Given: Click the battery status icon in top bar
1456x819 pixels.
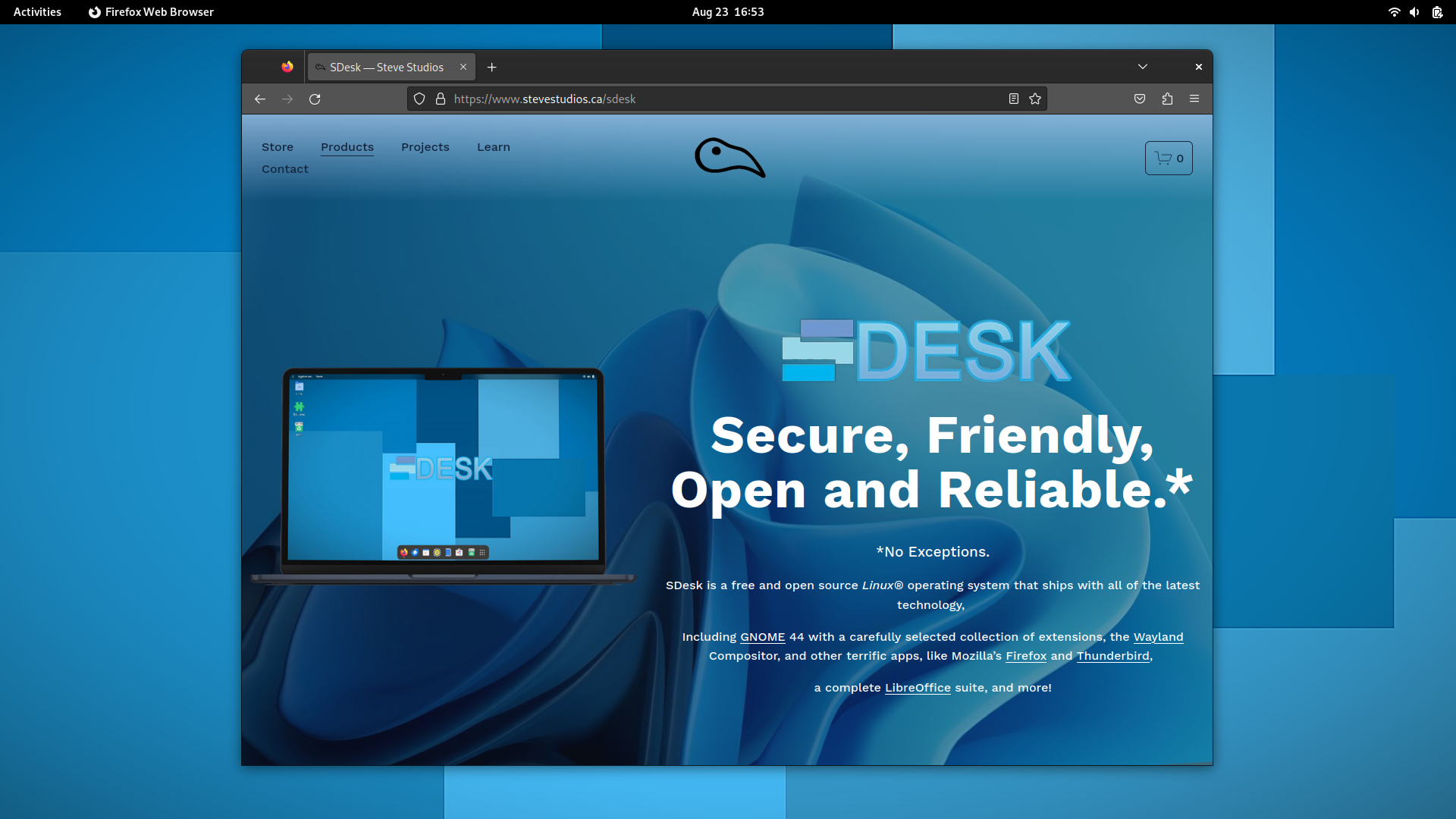Looking at the screenshot, I should (x=1437, y=12).
